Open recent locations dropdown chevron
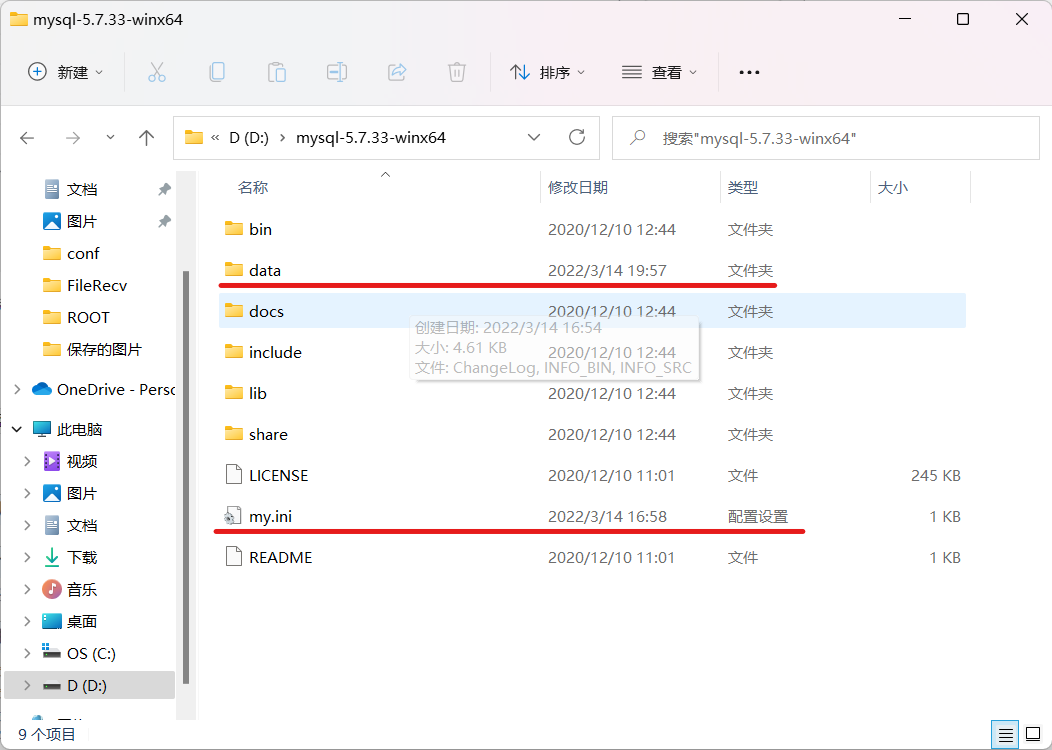This screenshot has width=1052, height=750. click(x=110, y=138)
